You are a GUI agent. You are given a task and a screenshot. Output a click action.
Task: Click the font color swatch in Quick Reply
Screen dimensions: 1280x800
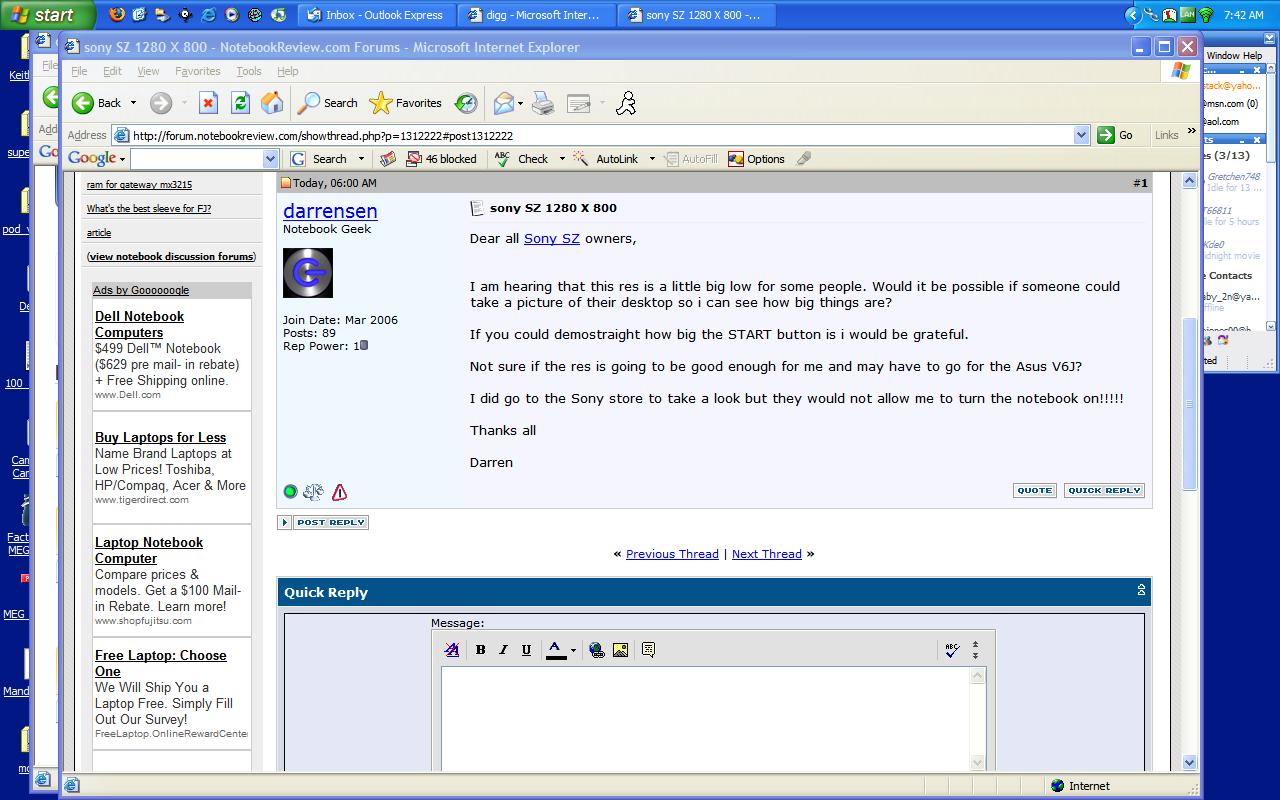pos(556,650)
